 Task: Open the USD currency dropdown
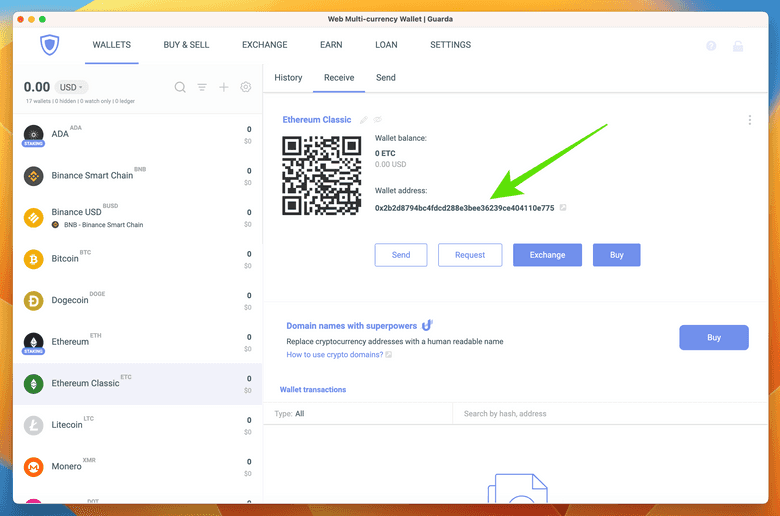[70, 87]
